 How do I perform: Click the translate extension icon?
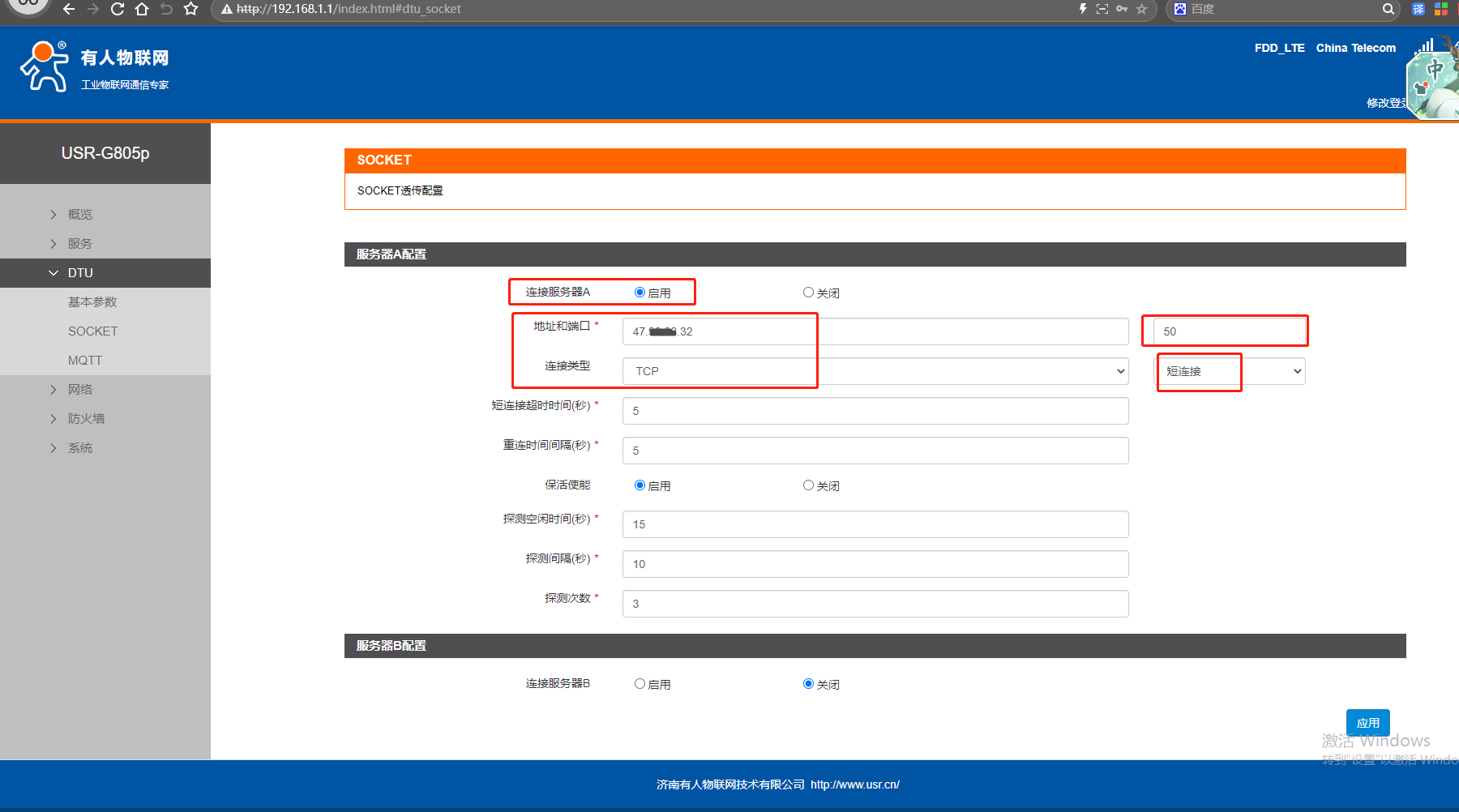pyautogui.click(x=1418, y=9)
